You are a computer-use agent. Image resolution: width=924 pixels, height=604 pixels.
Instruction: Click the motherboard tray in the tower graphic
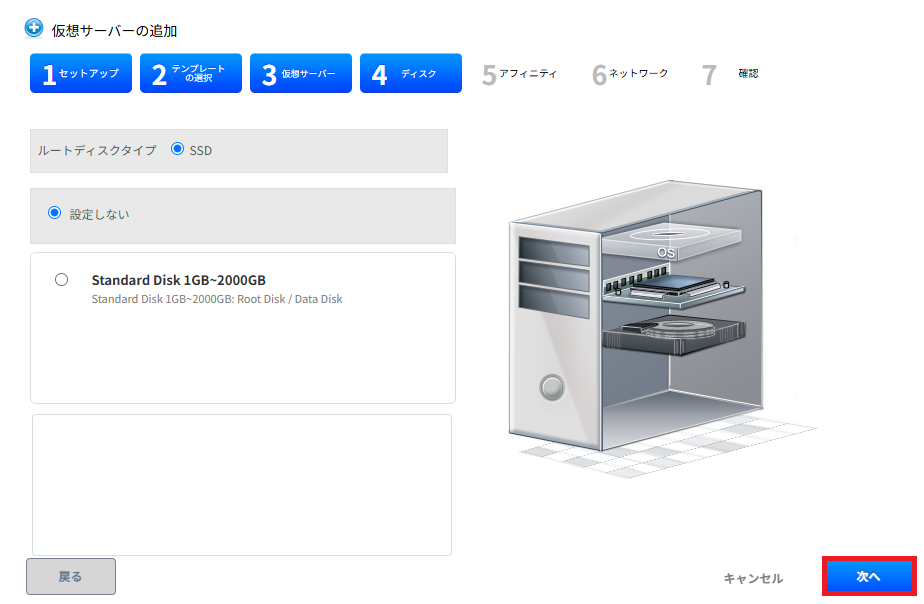coord(674,286)
